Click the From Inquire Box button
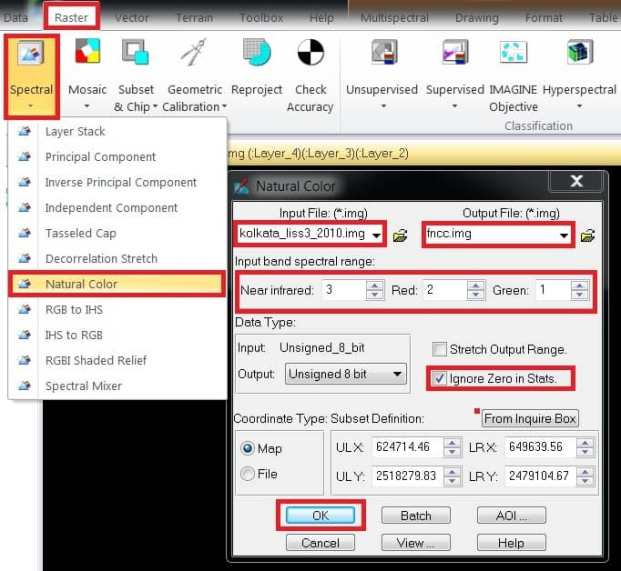The height and width of the screenshot is (571, 621). pyautogui.click(x=530, y=418)
